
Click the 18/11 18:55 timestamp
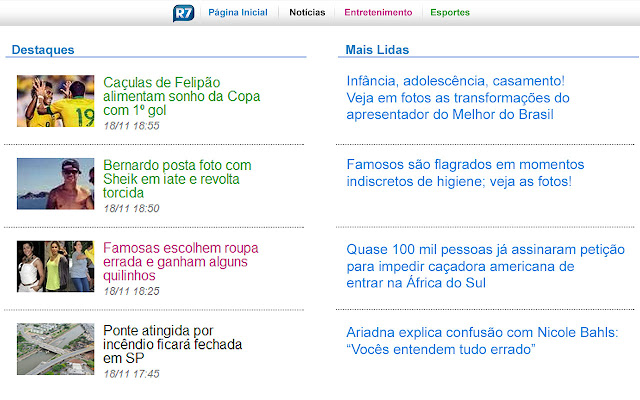[131, 126]
